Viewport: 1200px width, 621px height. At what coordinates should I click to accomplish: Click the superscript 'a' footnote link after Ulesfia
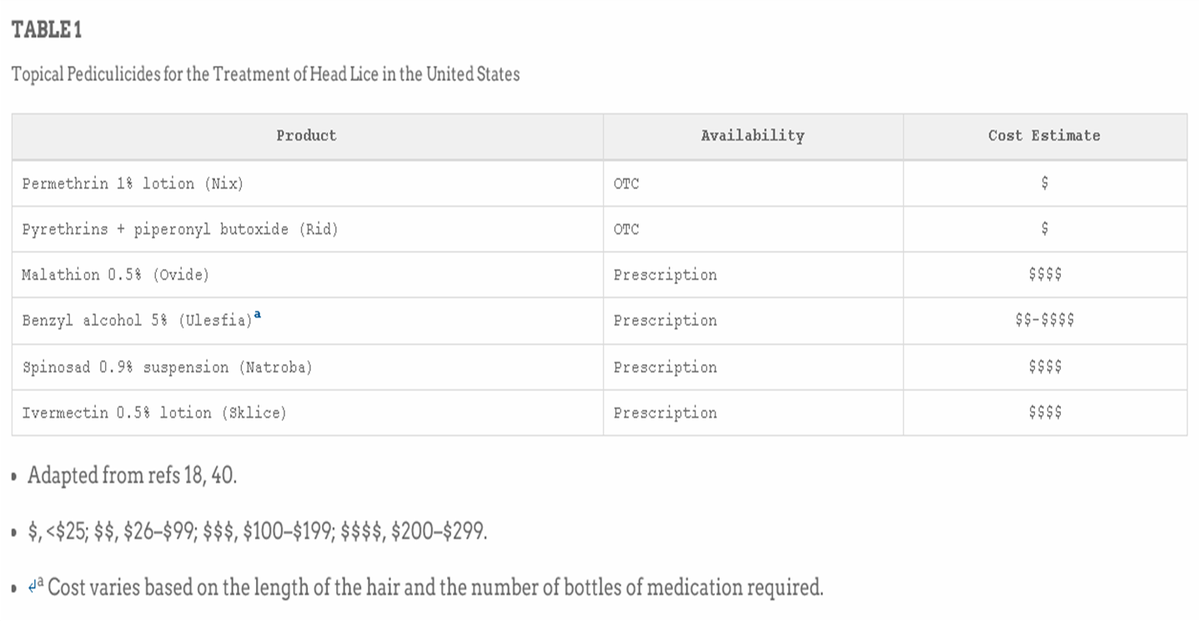point(257,315)
